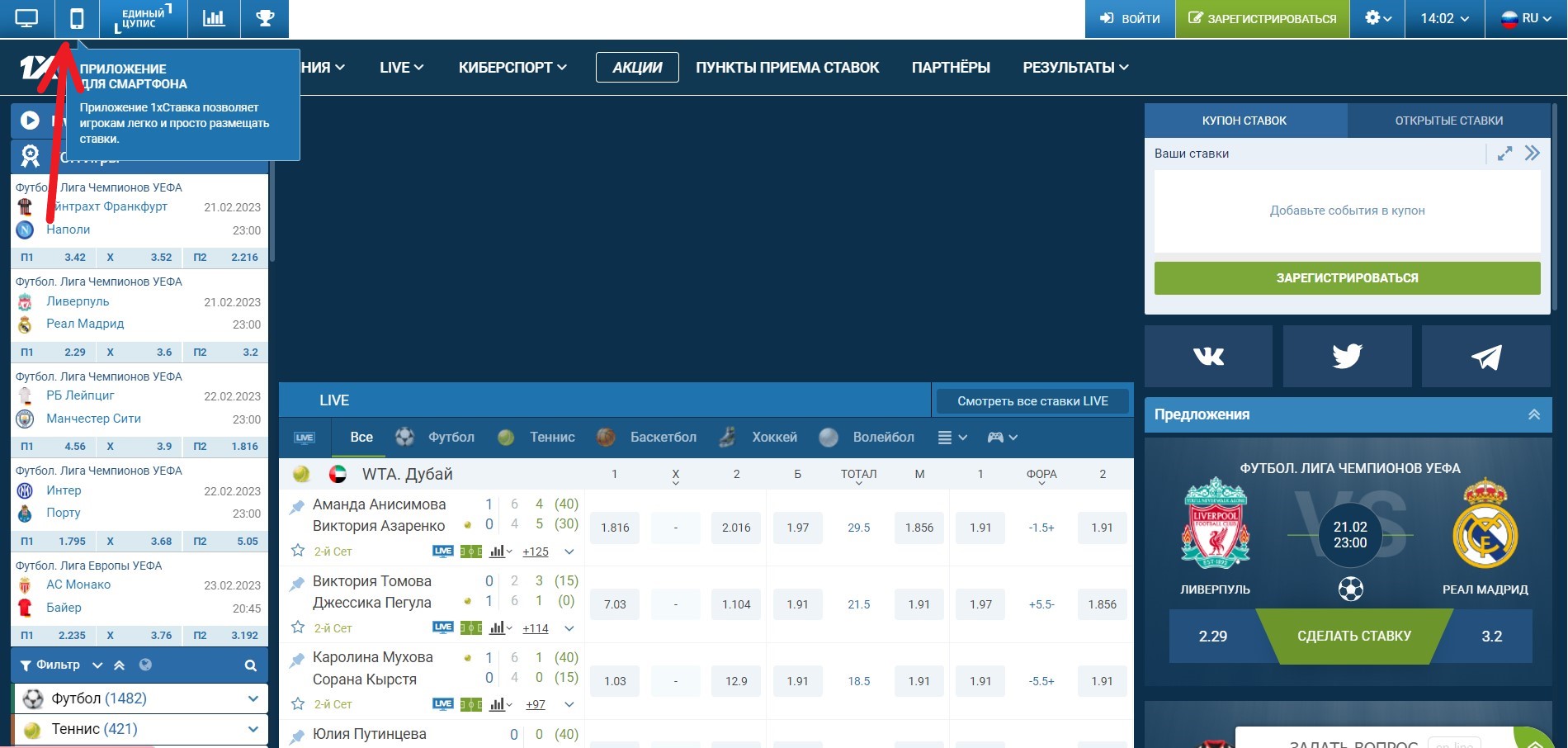Select the Футбол live tab

435,438
